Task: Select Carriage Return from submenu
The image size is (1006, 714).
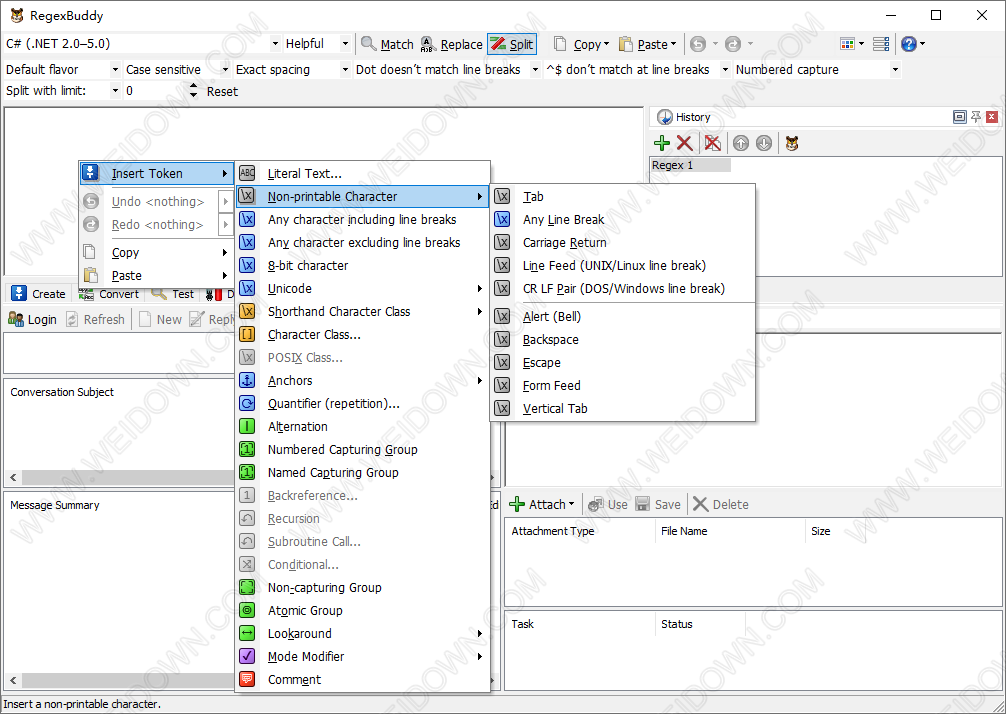Action: (x=622, y=242)
